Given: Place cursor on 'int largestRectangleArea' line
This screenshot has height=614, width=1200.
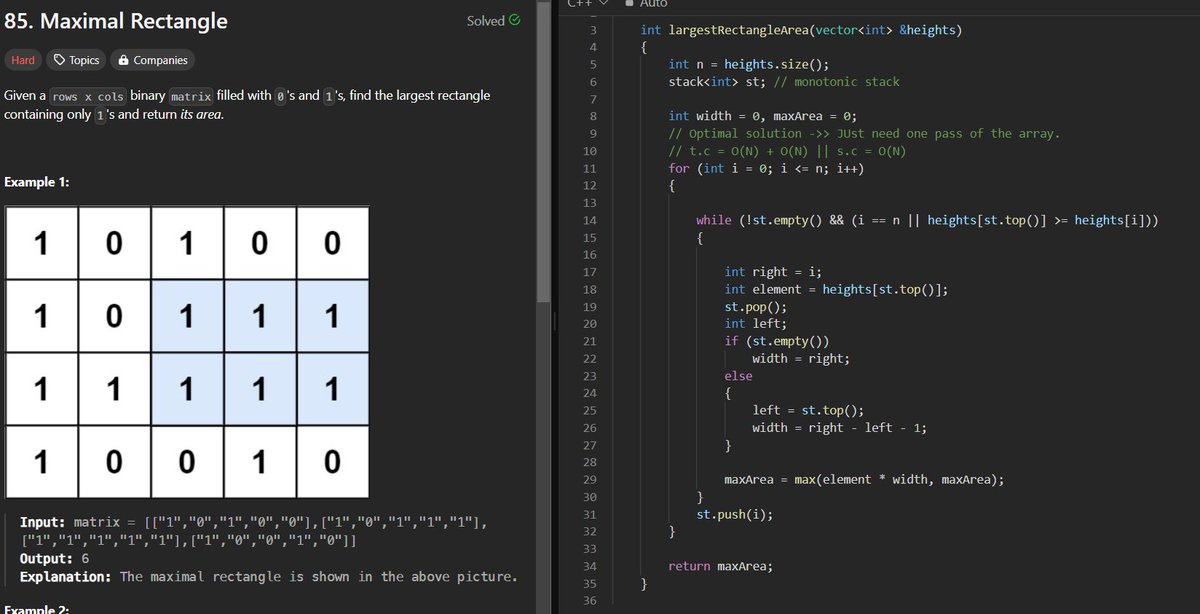Looking at the screenshot, I should tap(802, 29).
